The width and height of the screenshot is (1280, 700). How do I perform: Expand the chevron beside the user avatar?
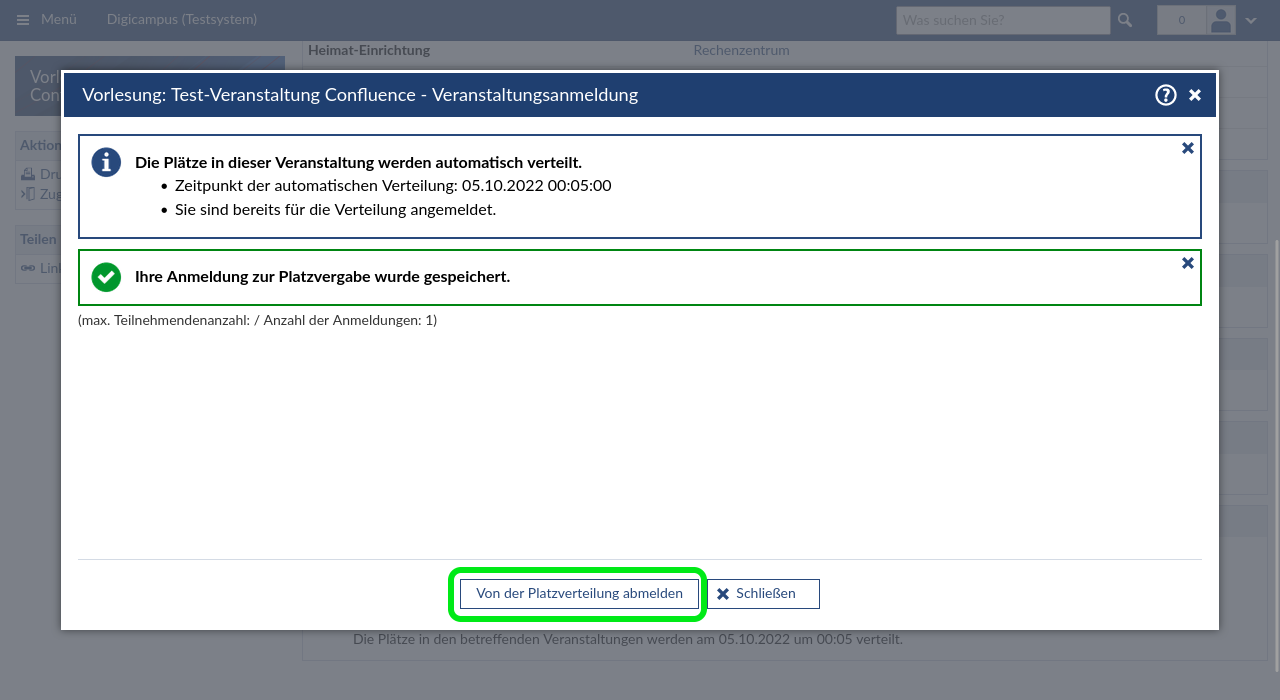tap(1251, 21)
